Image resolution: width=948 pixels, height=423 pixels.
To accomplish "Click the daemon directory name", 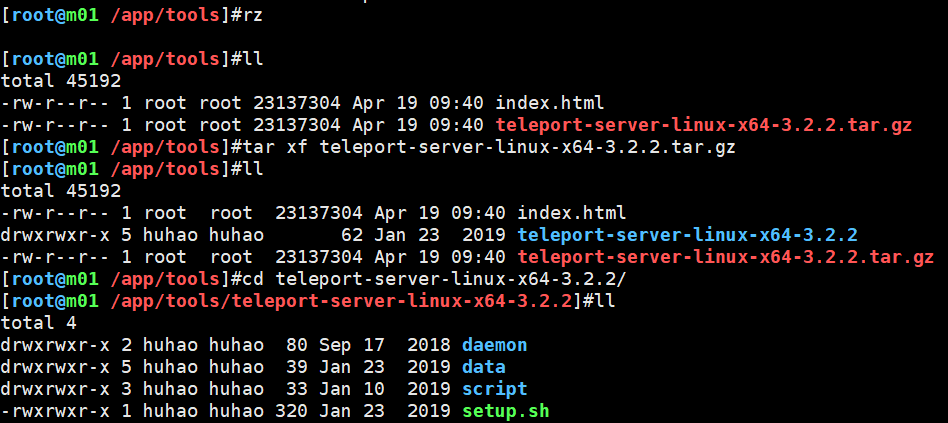I will (494, 345).
